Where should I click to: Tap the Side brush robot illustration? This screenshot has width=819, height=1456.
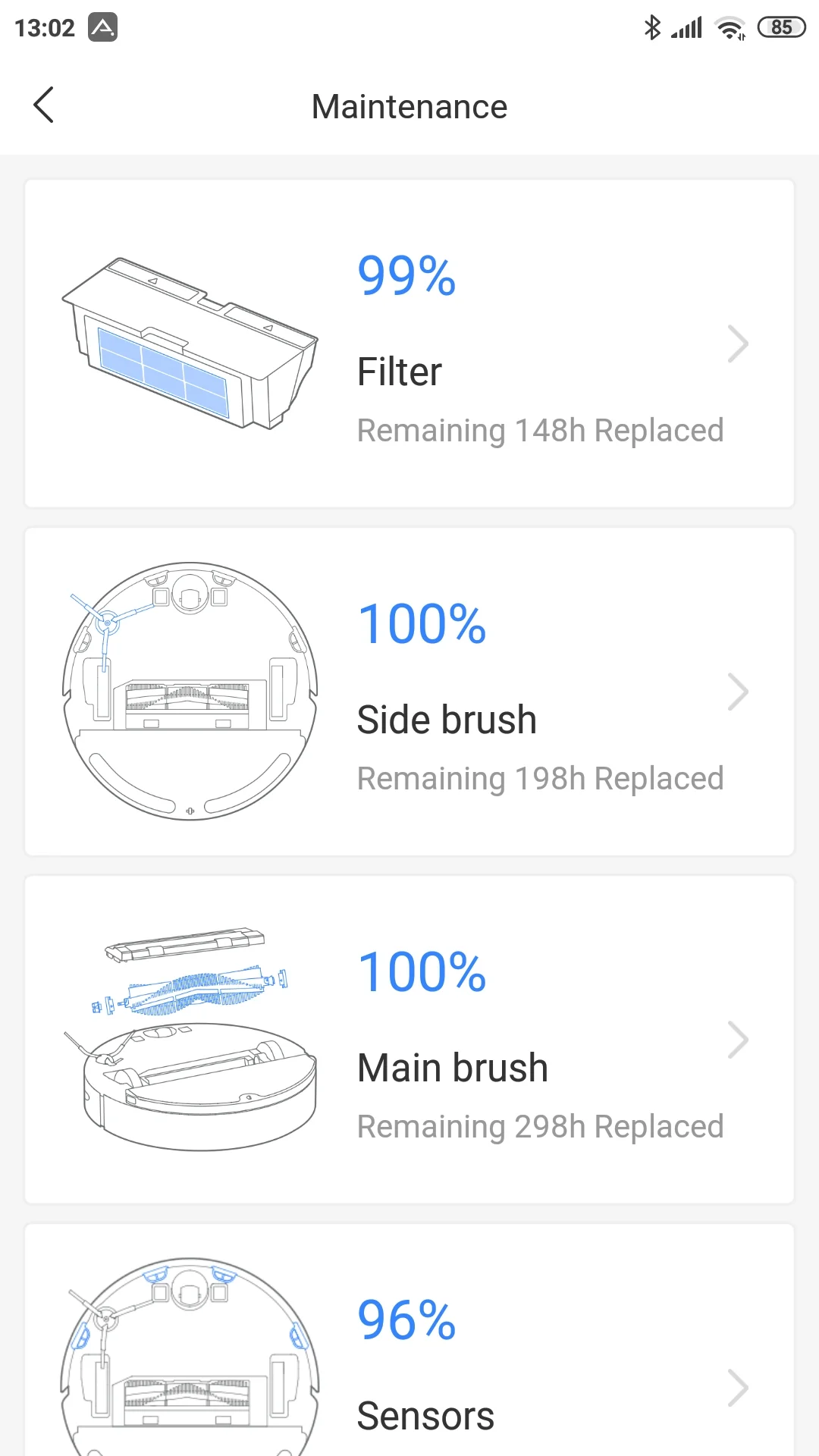coord(190,691)
